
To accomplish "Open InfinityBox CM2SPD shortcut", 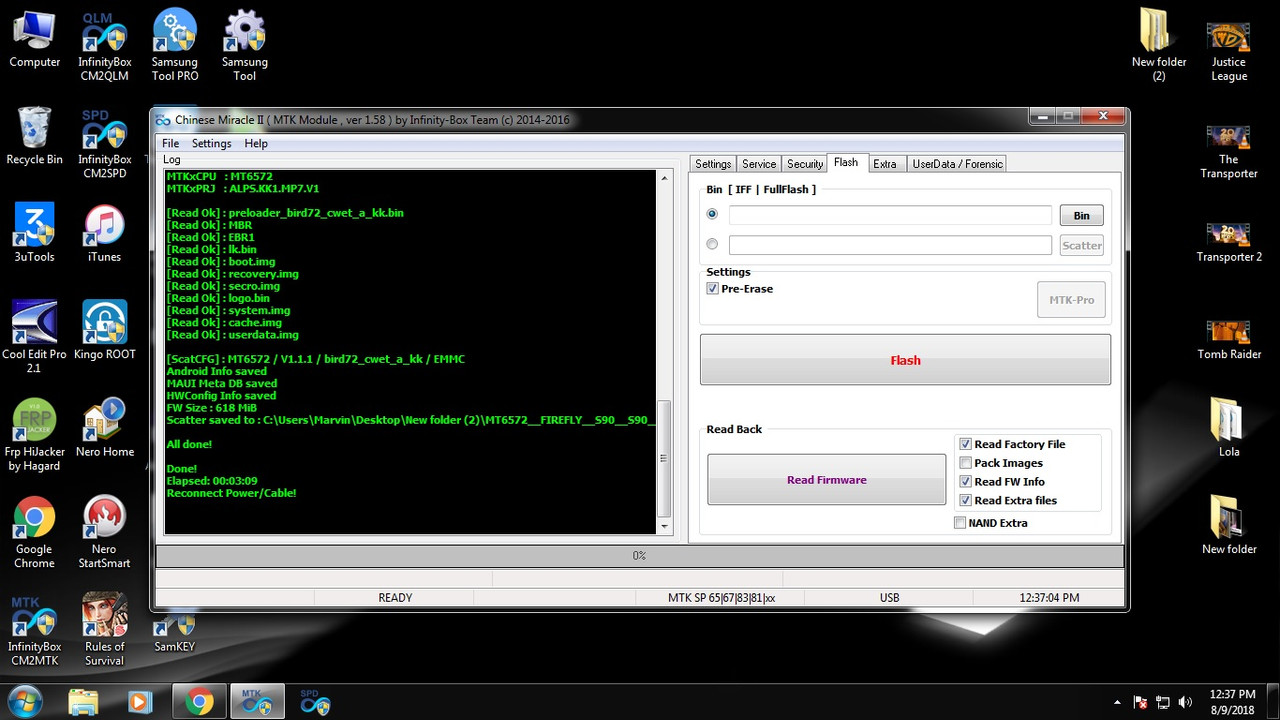I will pyautogui.click(x=105, y=144).
